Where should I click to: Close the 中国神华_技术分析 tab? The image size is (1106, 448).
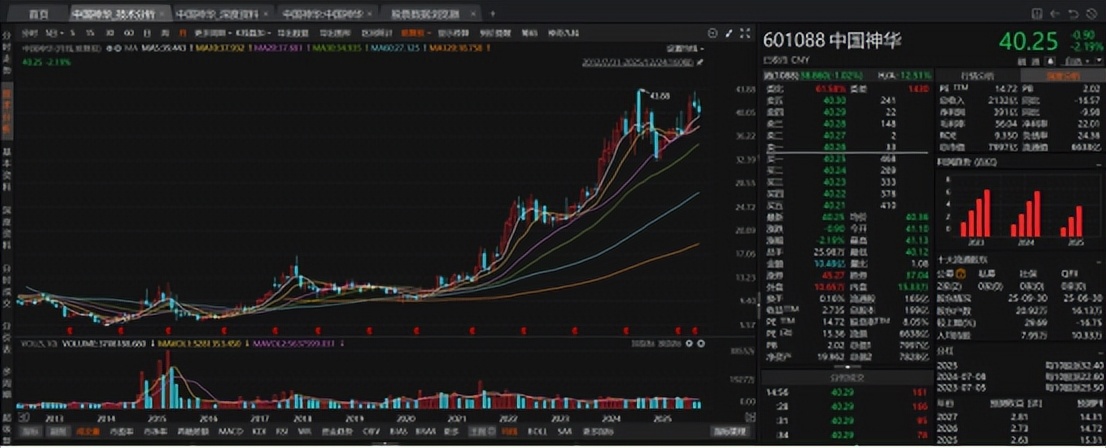pos(164,15)
